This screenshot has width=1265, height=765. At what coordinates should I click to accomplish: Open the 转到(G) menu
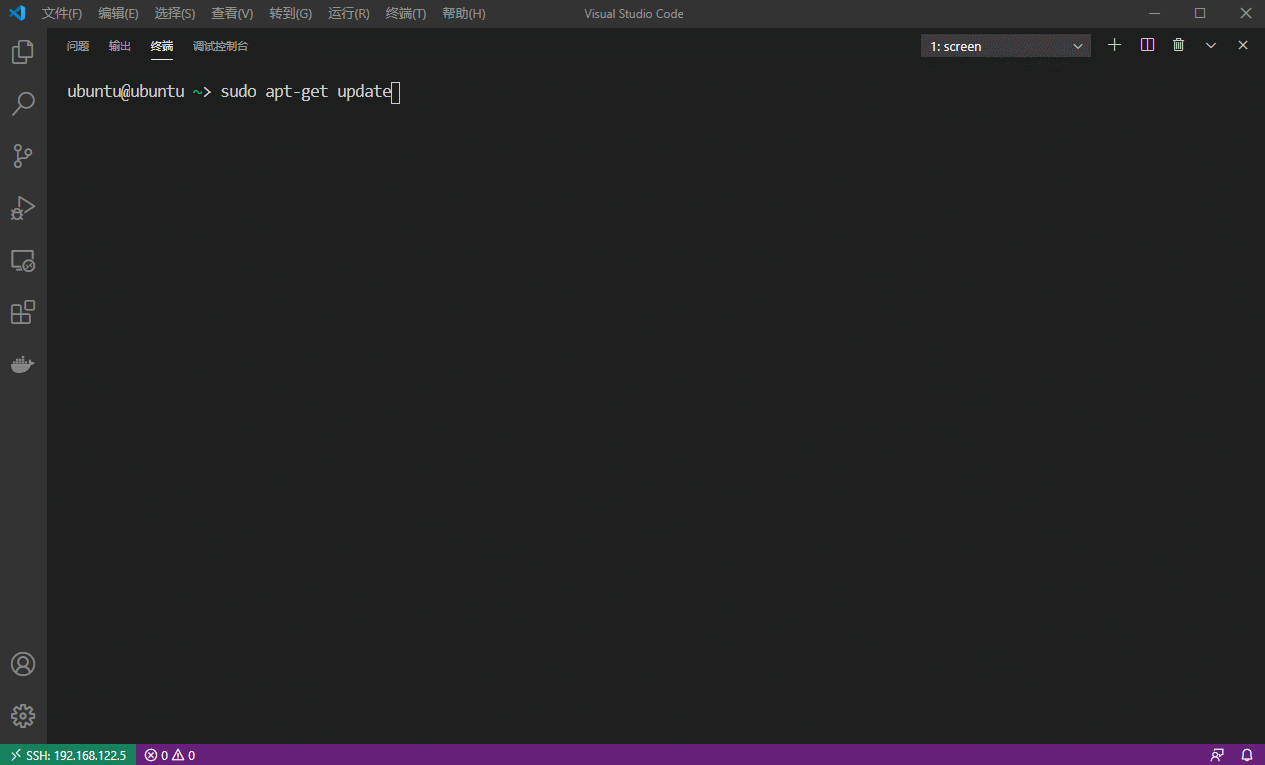pyautogui.click(x=291, y=13)
